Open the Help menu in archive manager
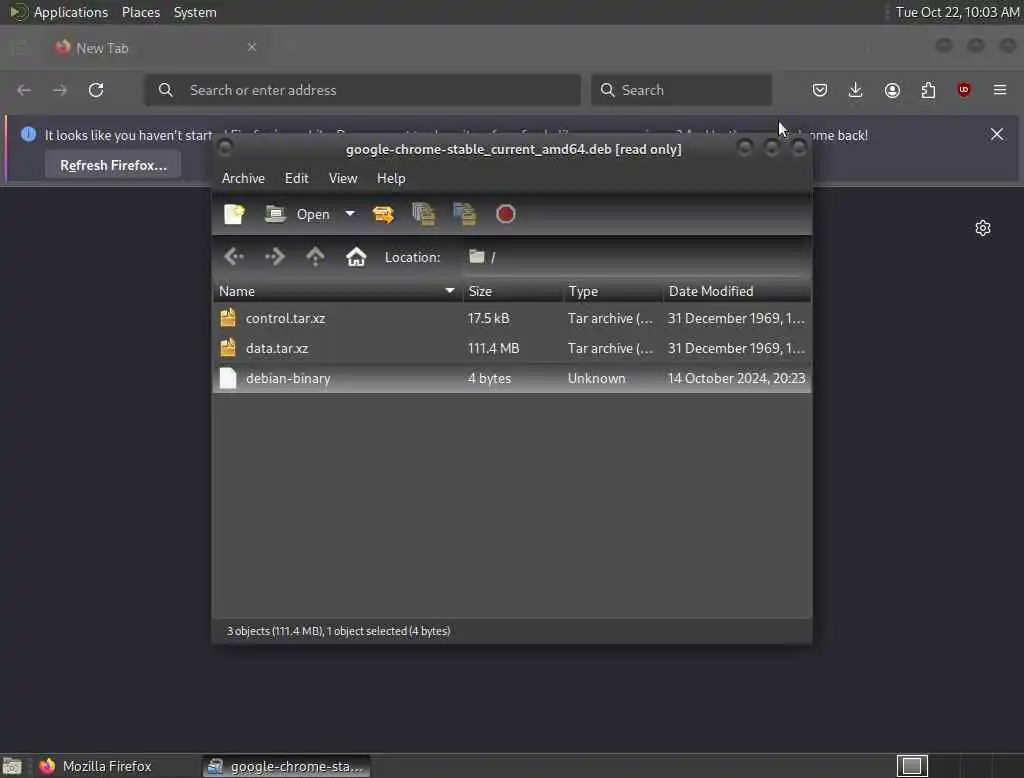Viewport: 1024px width, 778px height. coord(391,178)
